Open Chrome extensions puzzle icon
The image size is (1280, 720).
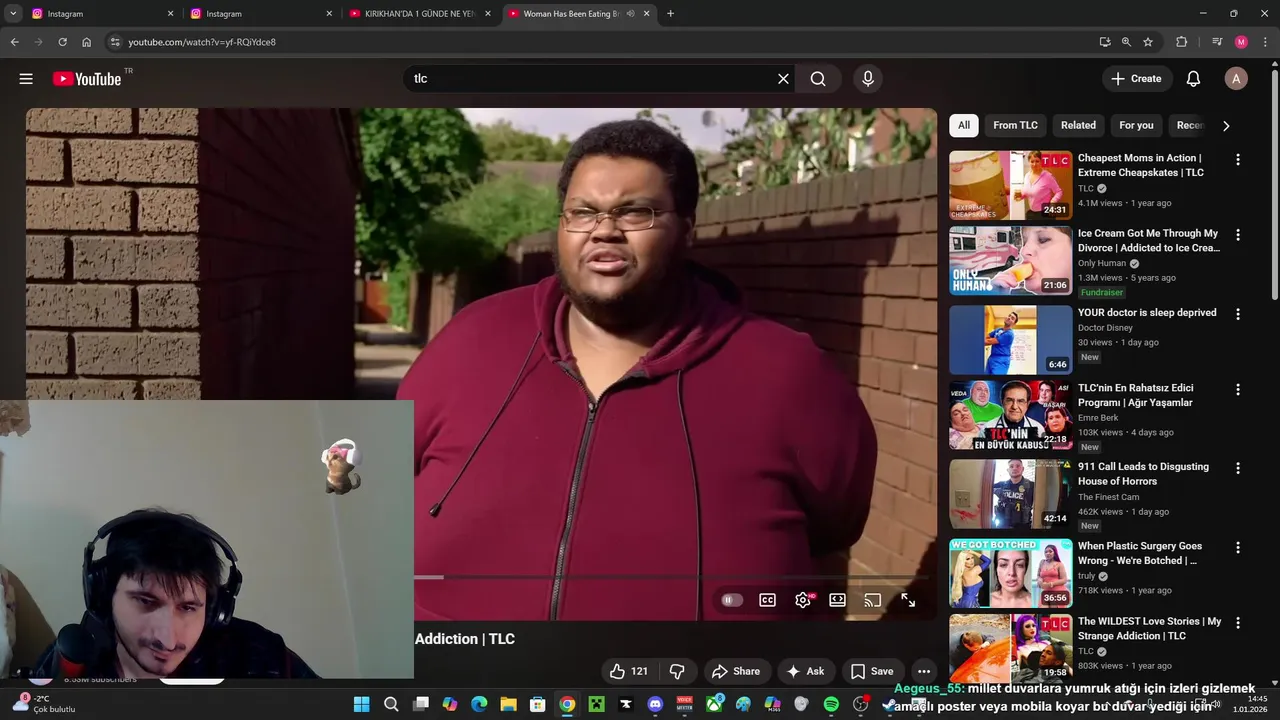coord(1181,42)
